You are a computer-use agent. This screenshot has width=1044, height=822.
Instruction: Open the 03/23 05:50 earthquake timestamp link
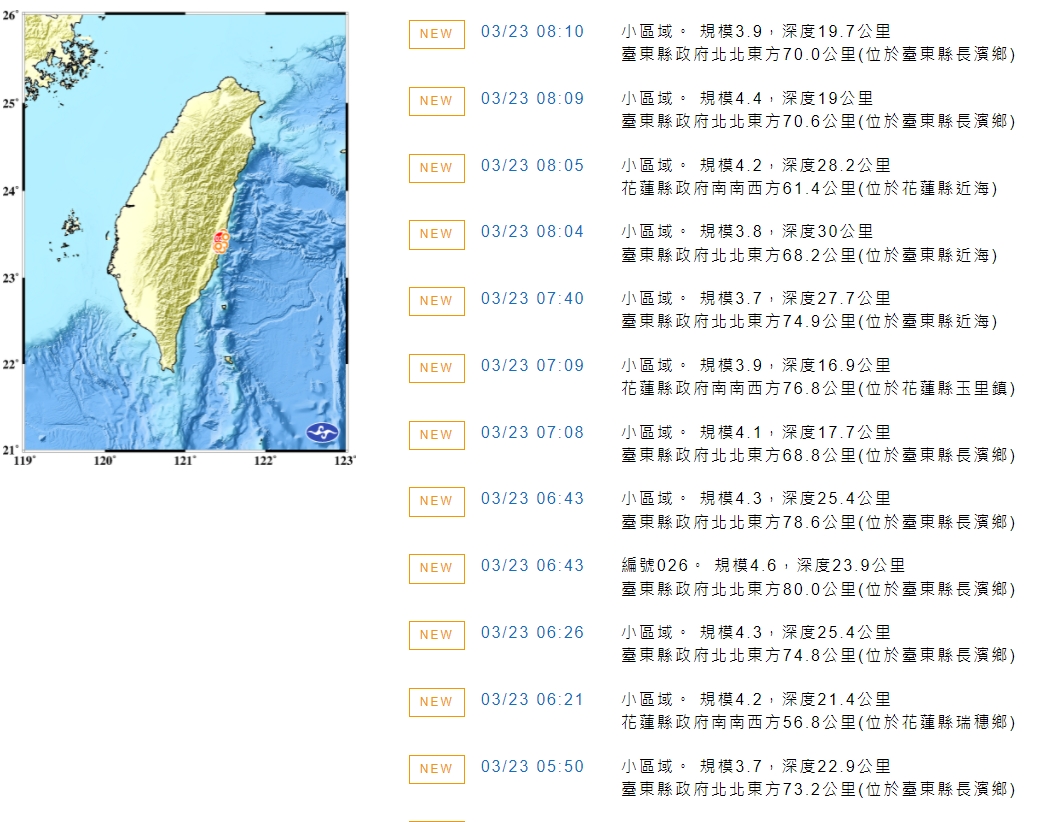(x=532, y=766)
